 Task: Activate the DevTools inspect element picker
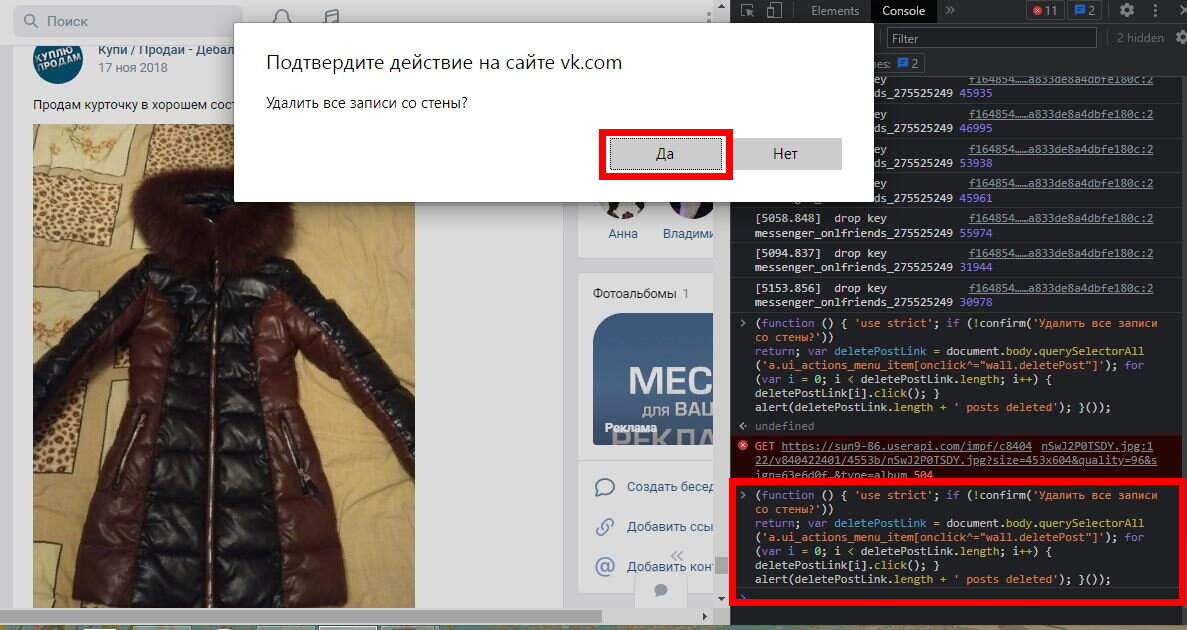coord(747,11)
